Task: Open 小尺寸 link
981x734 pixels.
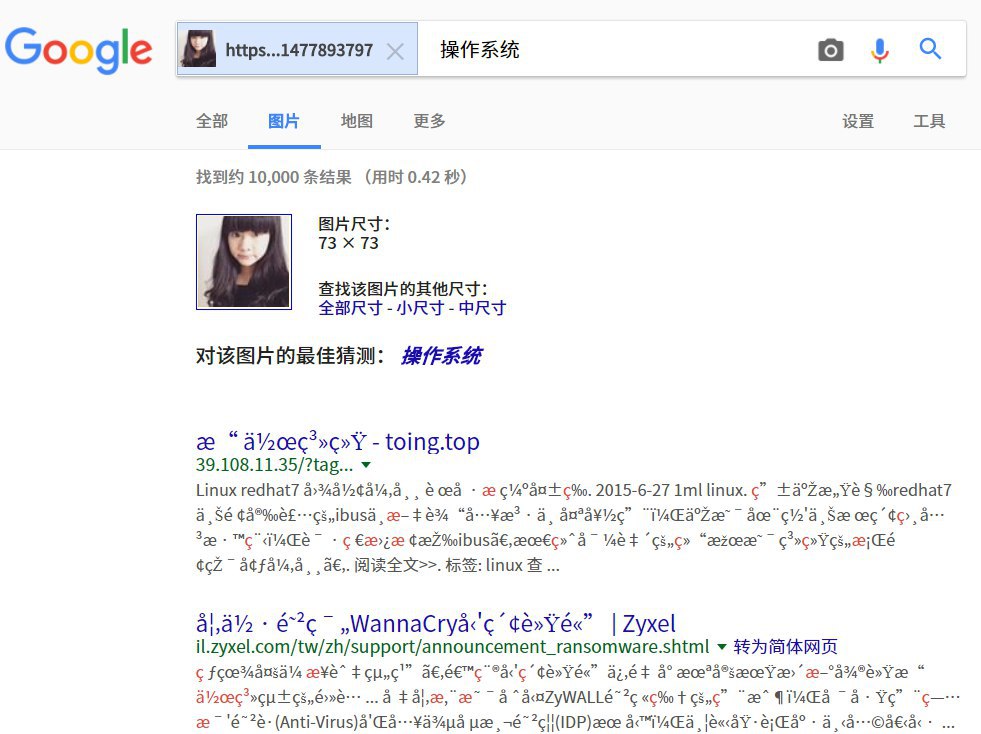Action: pyautogui.click(x=420, y=308)
